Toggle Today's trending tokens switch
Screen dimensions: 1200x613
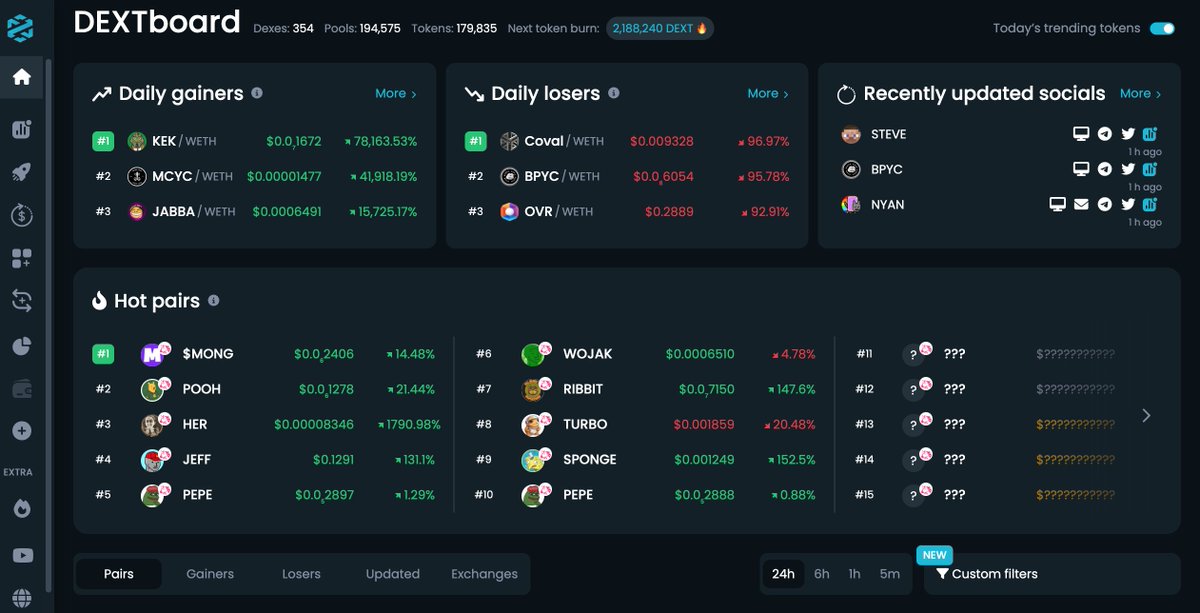1162,28
